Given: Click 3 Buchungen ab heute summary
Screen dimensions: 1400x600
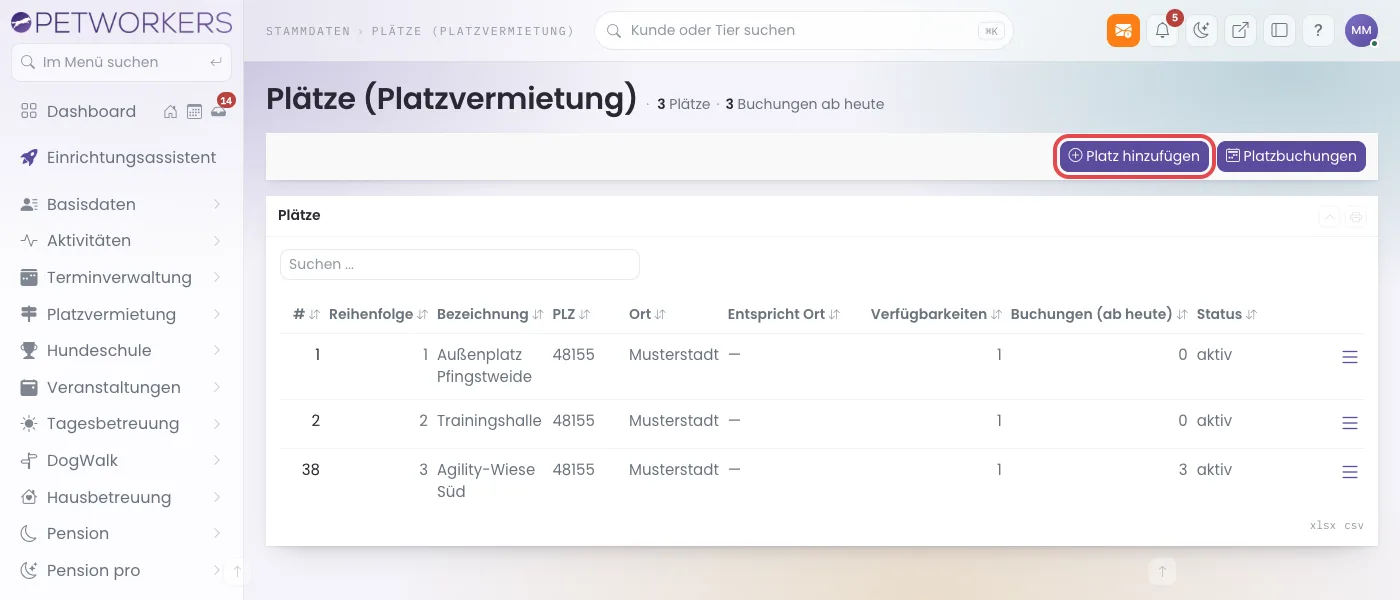Looking at the screenshot, I should click(804, 104).
